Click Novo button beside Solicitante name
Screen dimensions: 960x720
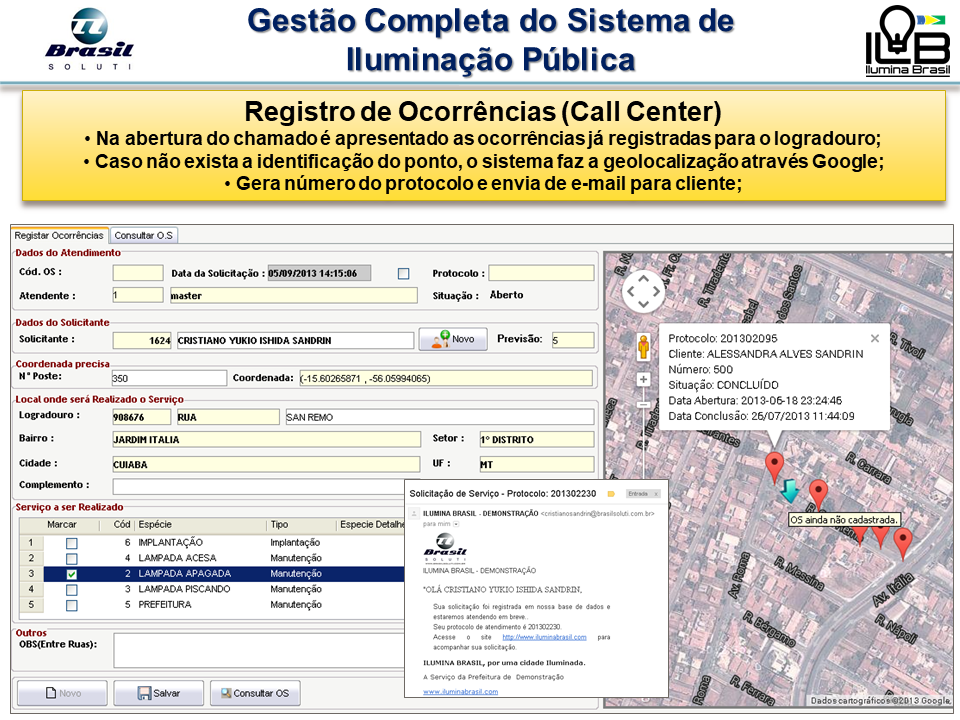[x=453, y=339]
